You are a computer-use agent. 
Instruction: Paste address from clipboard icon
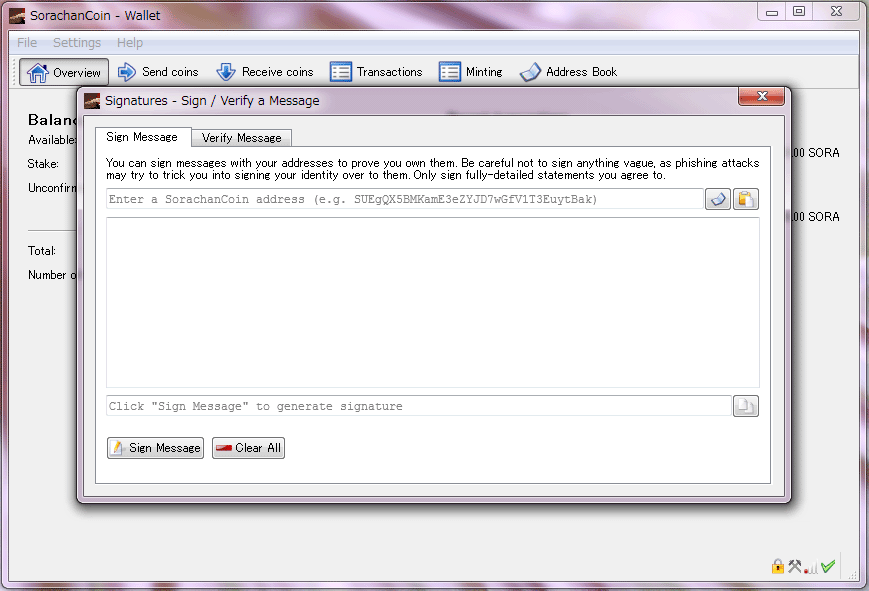coord(745,199)
